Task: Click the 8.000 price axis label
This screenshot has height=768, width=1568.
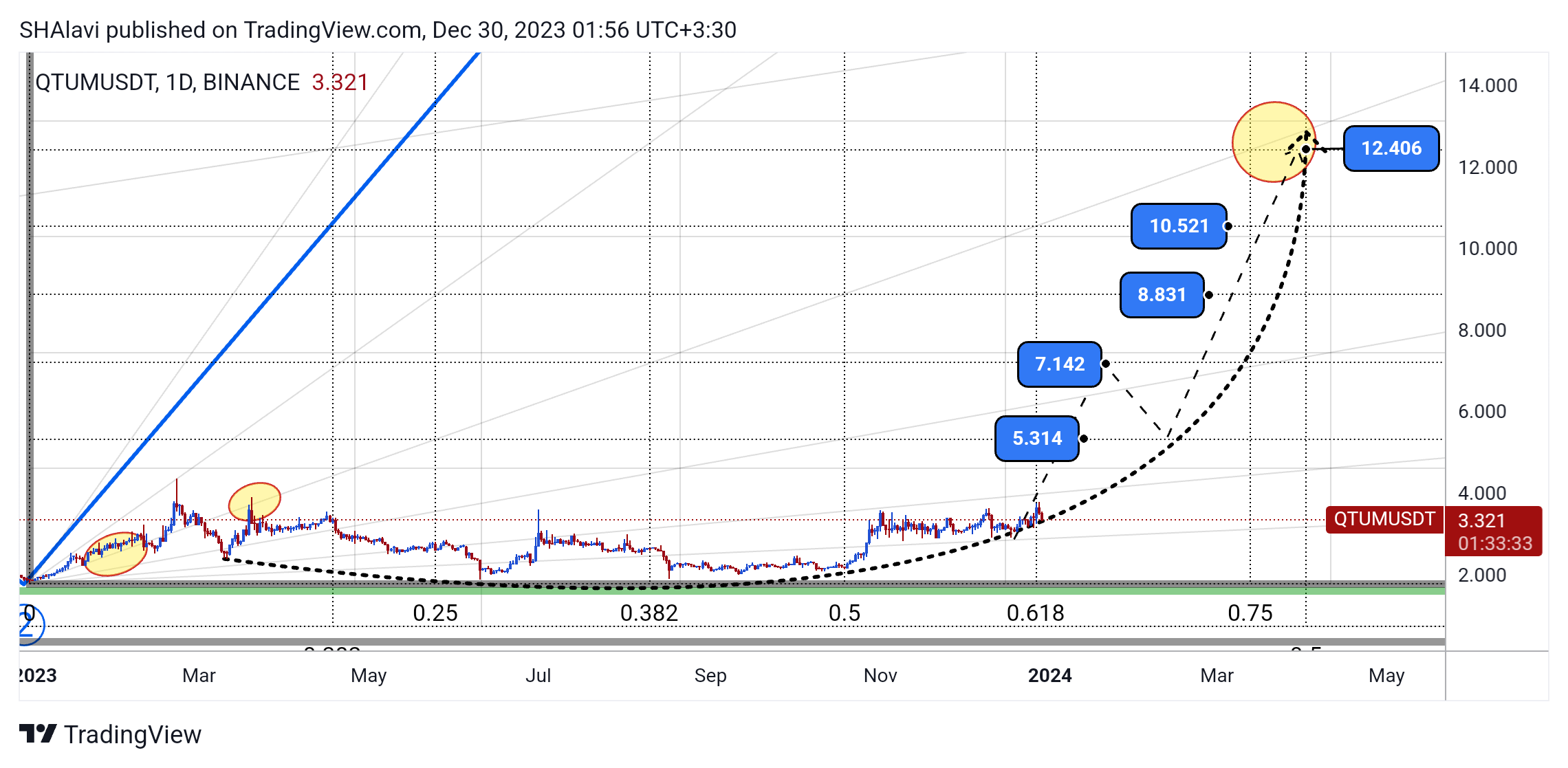Action: (1482, 331)
